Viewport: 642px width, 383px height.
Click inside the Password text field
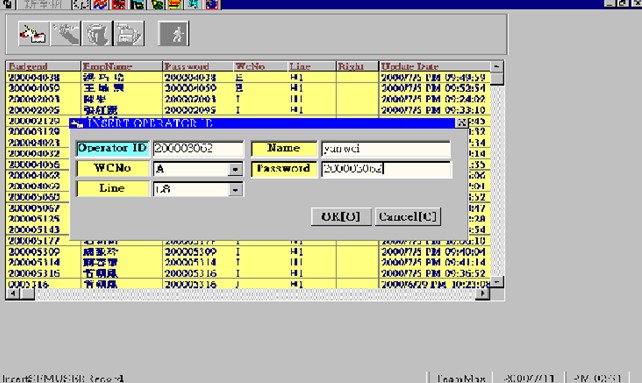tap(386, 169)
